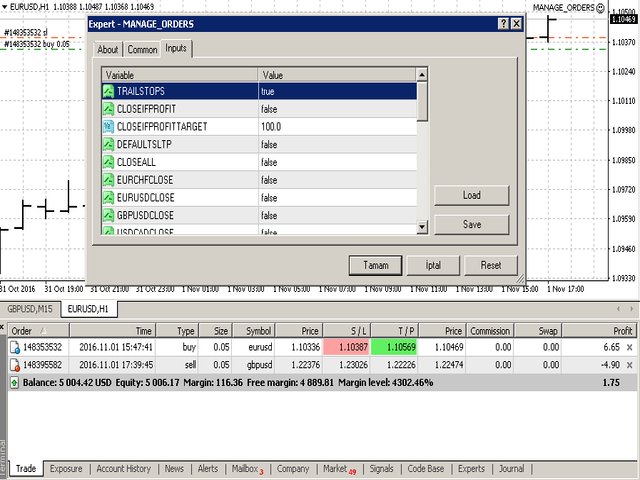This screenshot has height=480, width=640.
Task: Click the Commission column header
Action: pos(490,331)
